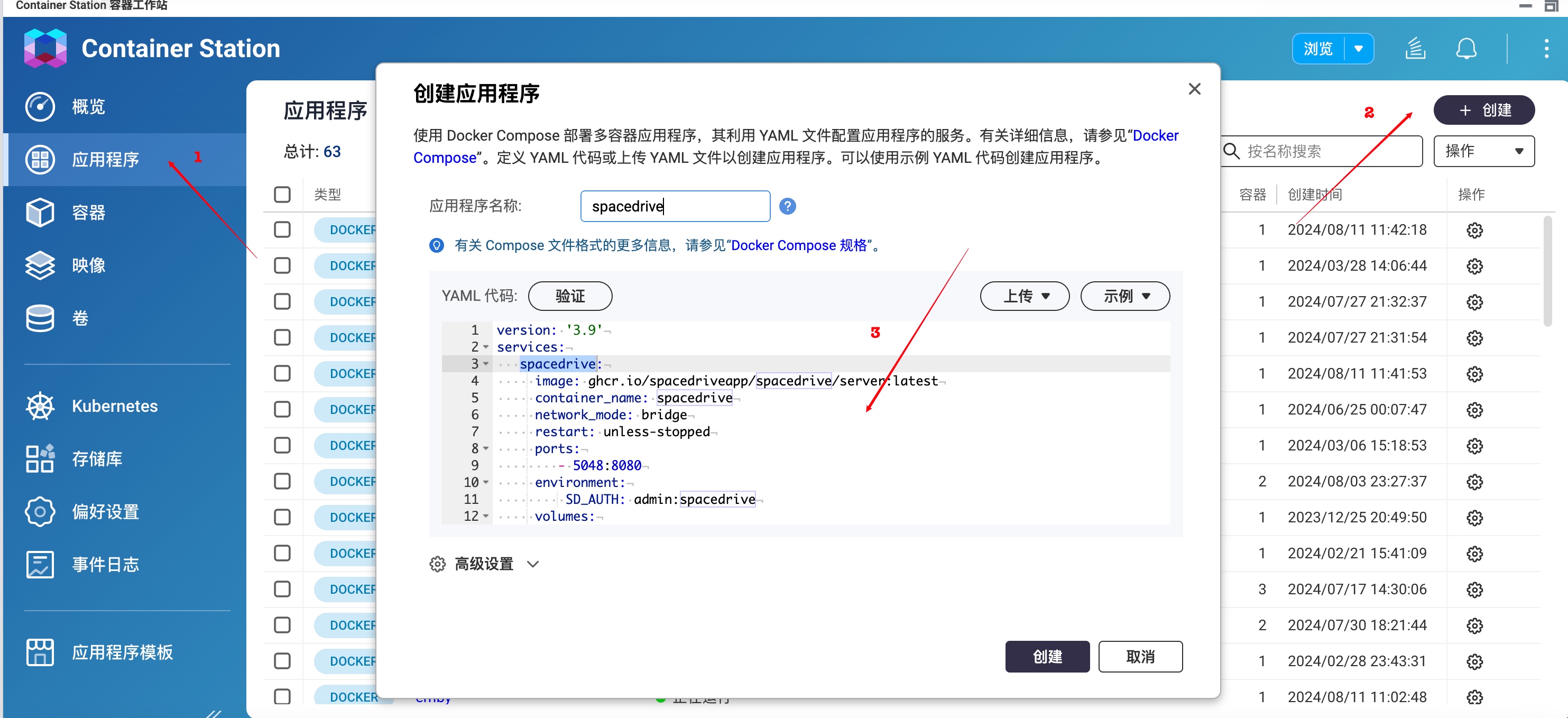Open settings gear for 2024/08/11 11:42:18 row
The height and width of the screenshot is (718, 1568).
(x=1474, y=230)
